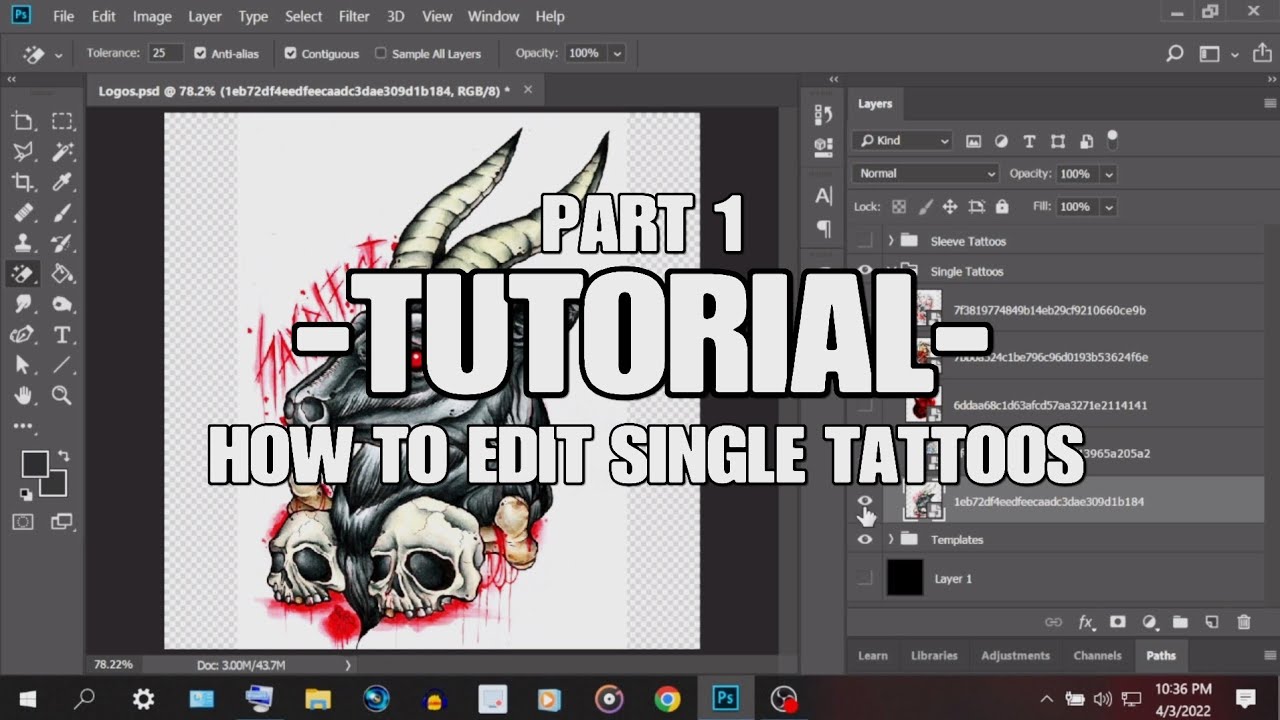Select the Rectangular Marquee tool
The height and width of the screenshot is (720, 1280).
(x=62, y=122)
